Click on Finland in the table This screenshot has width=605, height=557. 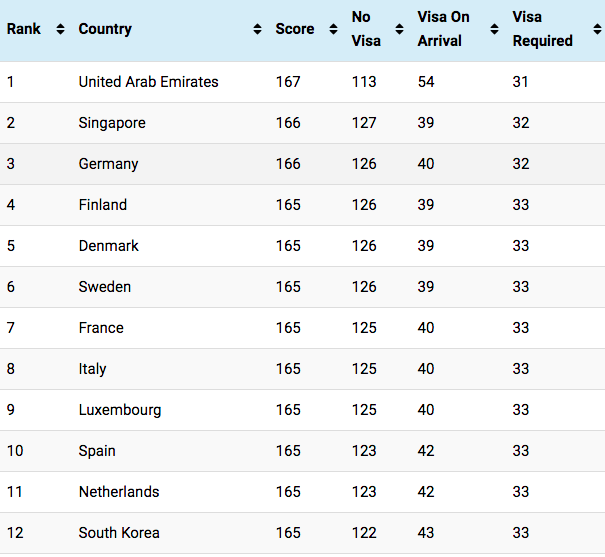pos(103,205)
